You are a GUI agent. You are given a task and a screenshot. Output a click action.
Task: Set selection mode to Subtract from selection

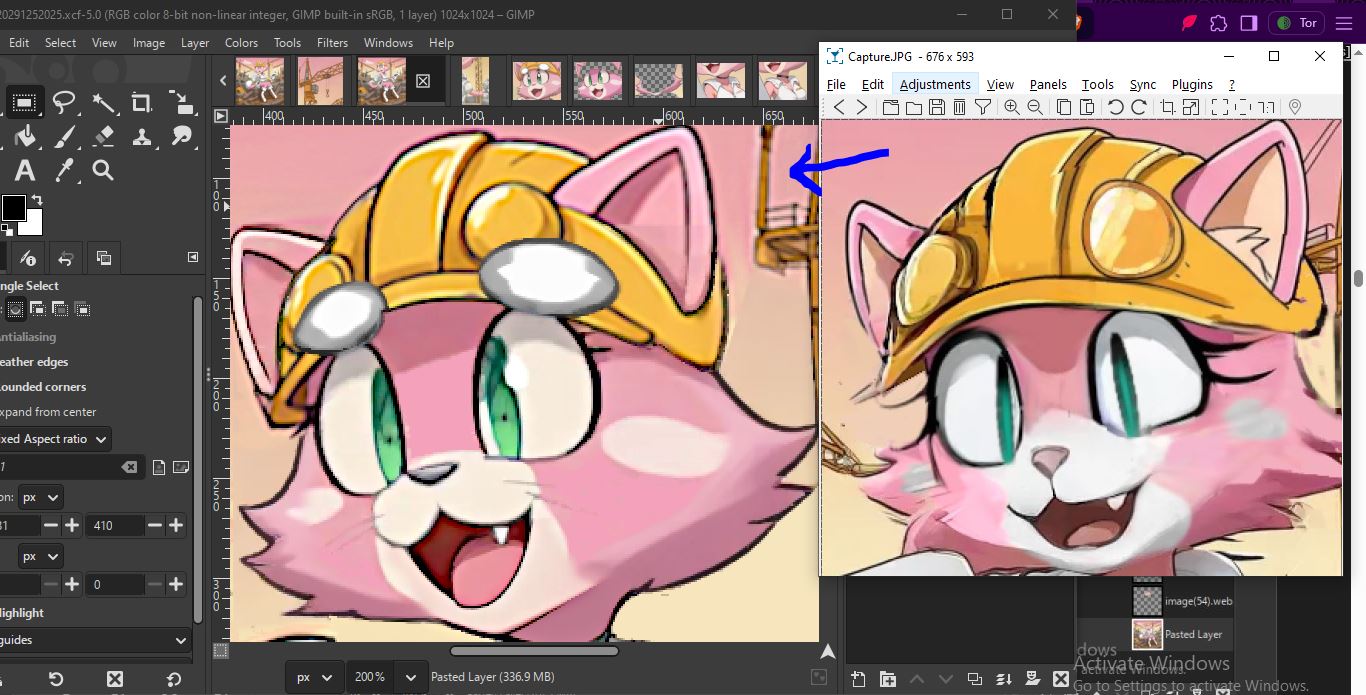[x=60, y=309]
